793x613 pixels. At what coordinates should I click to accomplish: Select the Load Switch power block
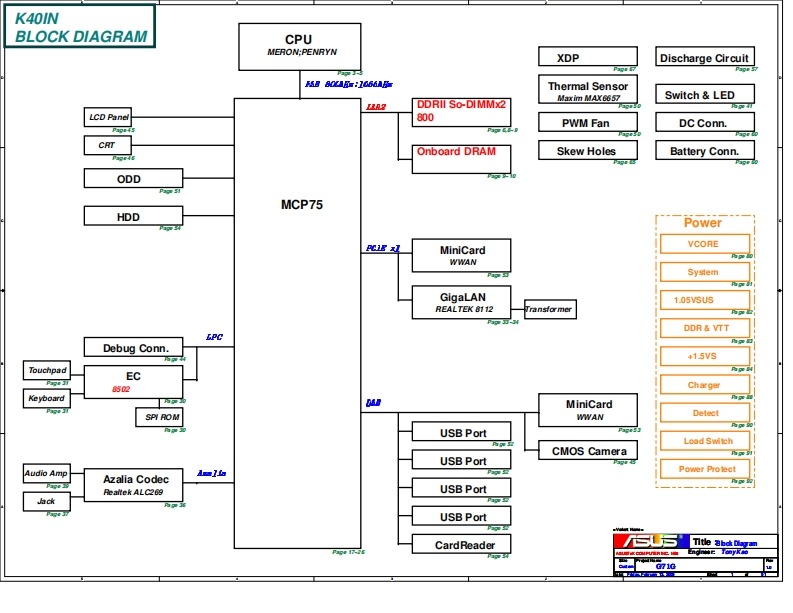point(704,441)
